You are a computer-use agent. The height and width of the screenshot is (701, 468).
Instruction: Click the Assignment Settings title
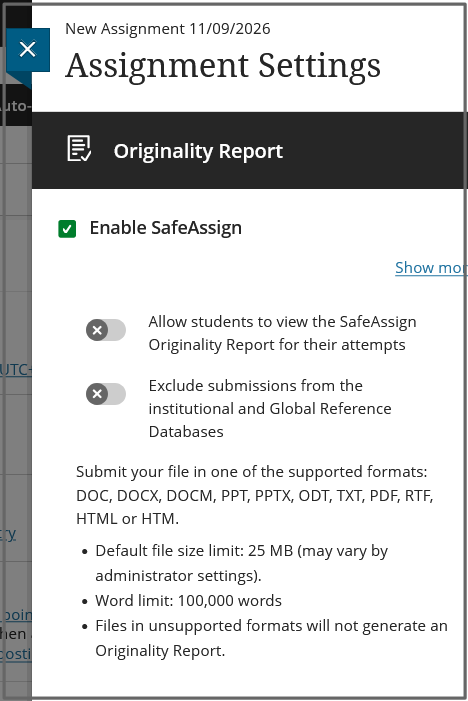click(x=223, y=66)
